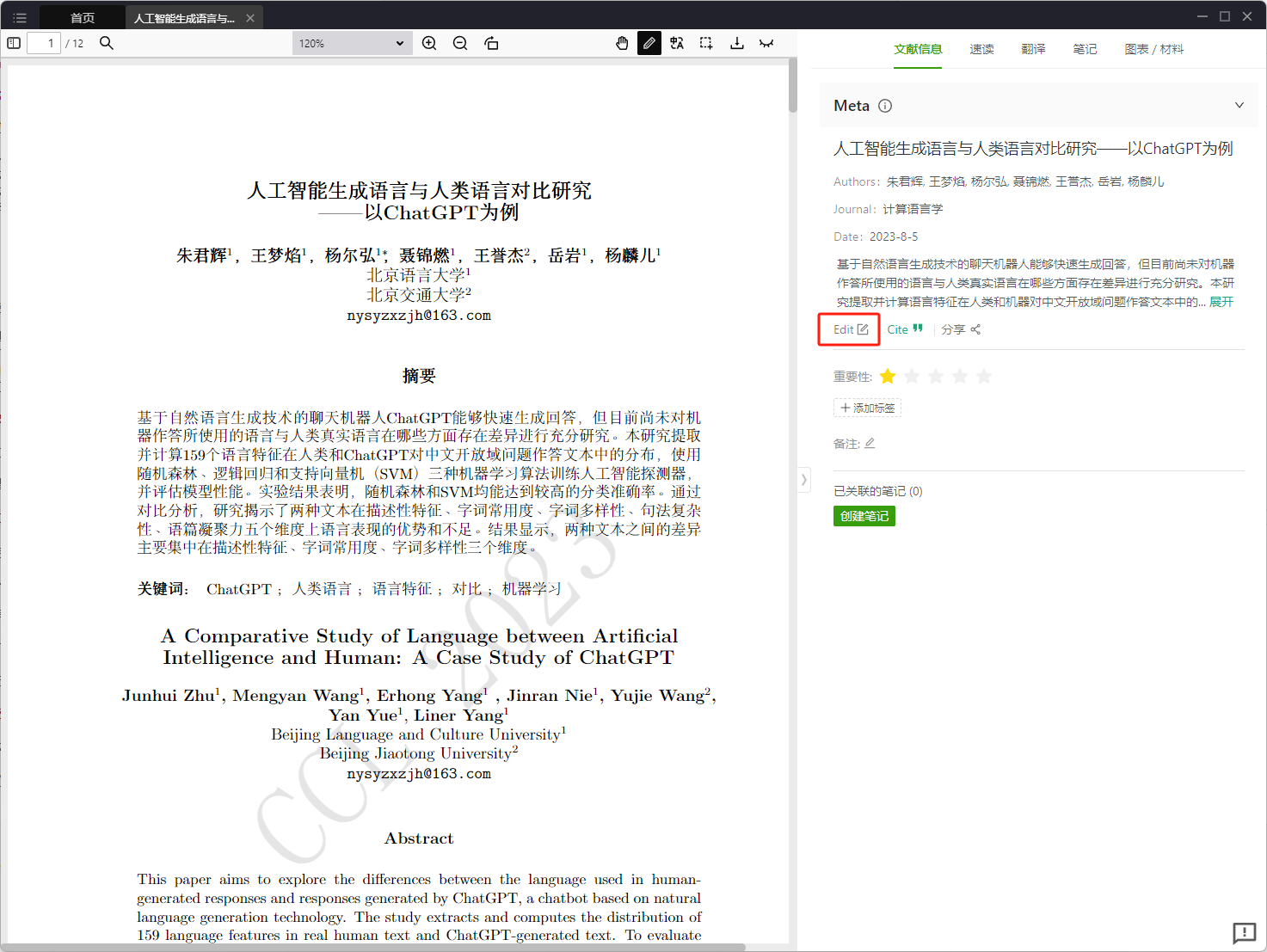Viewport: 1267px width, 952px height.
Task: Open the hamburger menu icon
Action: [20, 17]
